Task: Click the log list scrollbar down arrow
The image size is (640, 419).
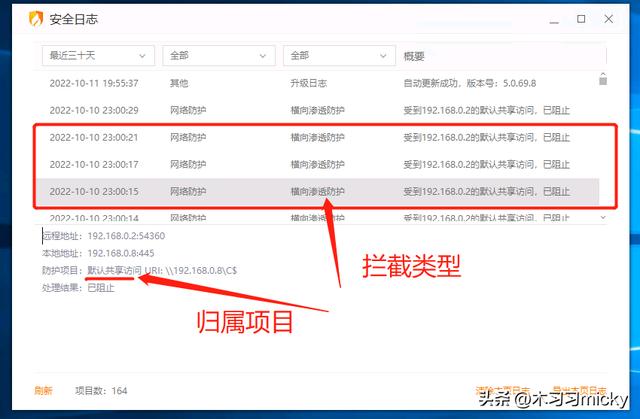Action: click(x=603, y=218)
